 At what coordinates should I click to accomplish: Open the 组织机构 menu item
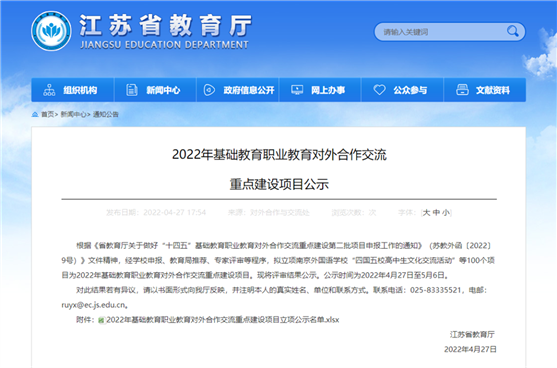coord(72,90)
